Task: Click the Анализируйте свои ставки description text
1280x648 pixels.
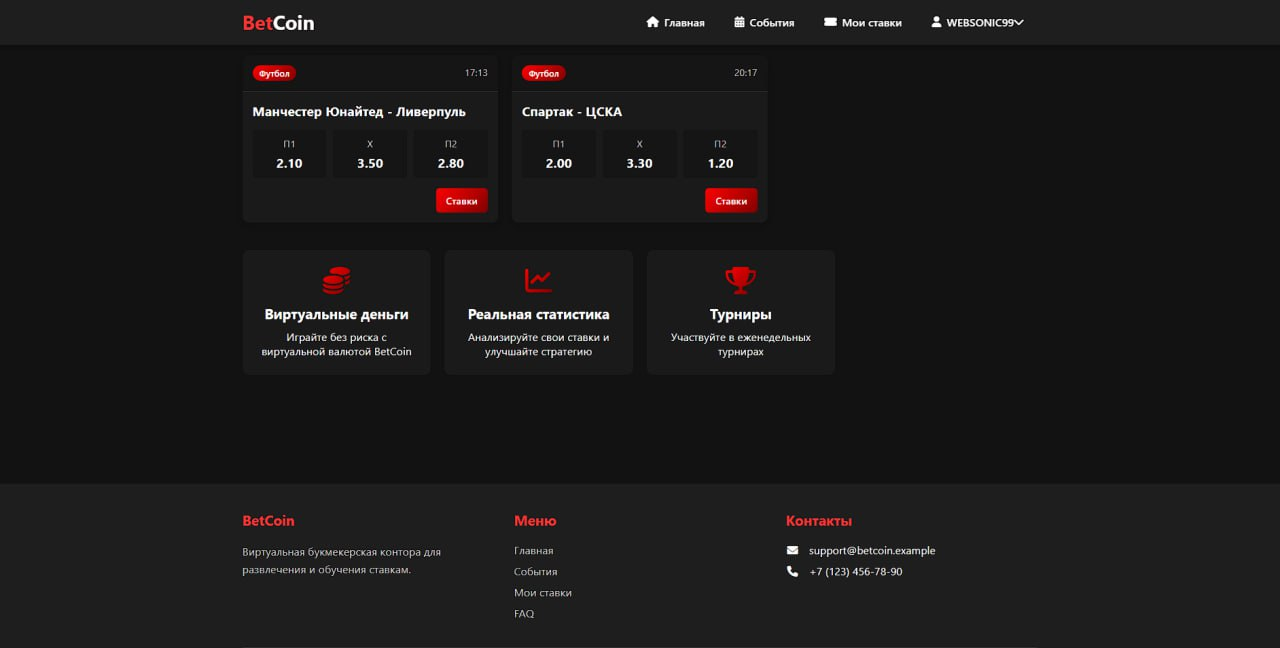Action: (x=538, y=345)
